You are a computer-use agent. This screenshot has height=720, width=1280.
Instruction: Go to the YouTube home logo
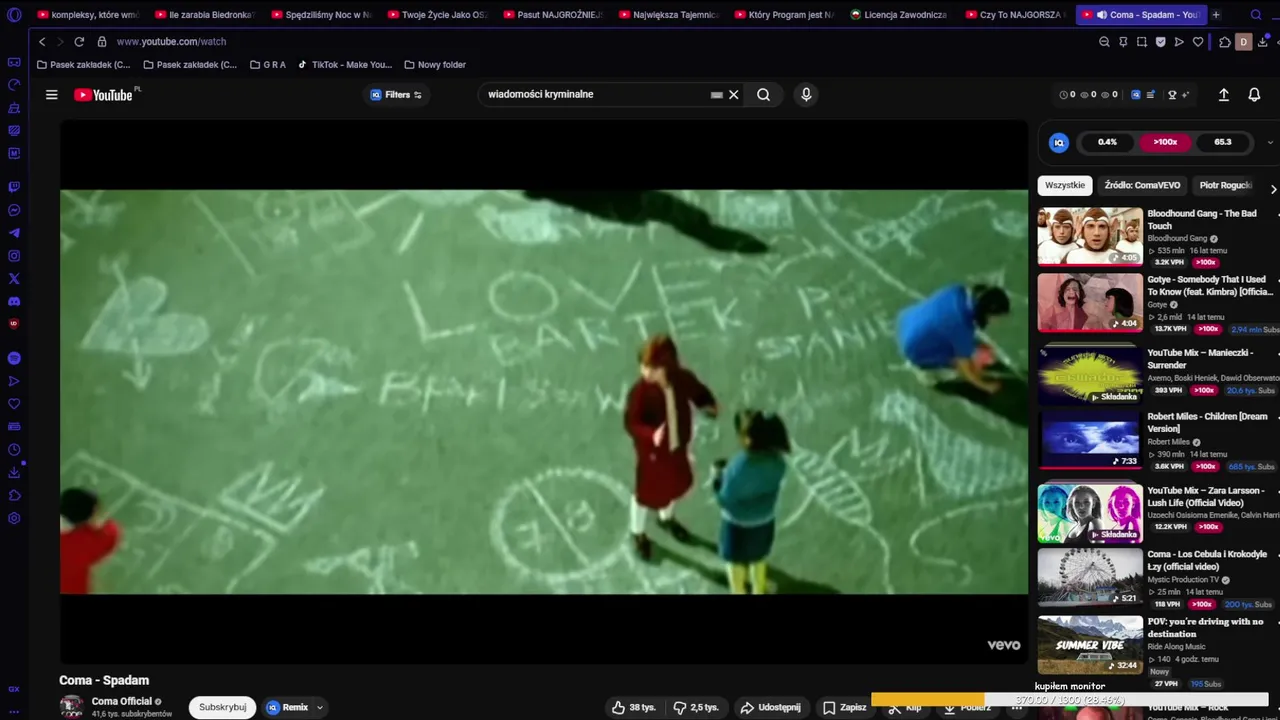point(103,95)
